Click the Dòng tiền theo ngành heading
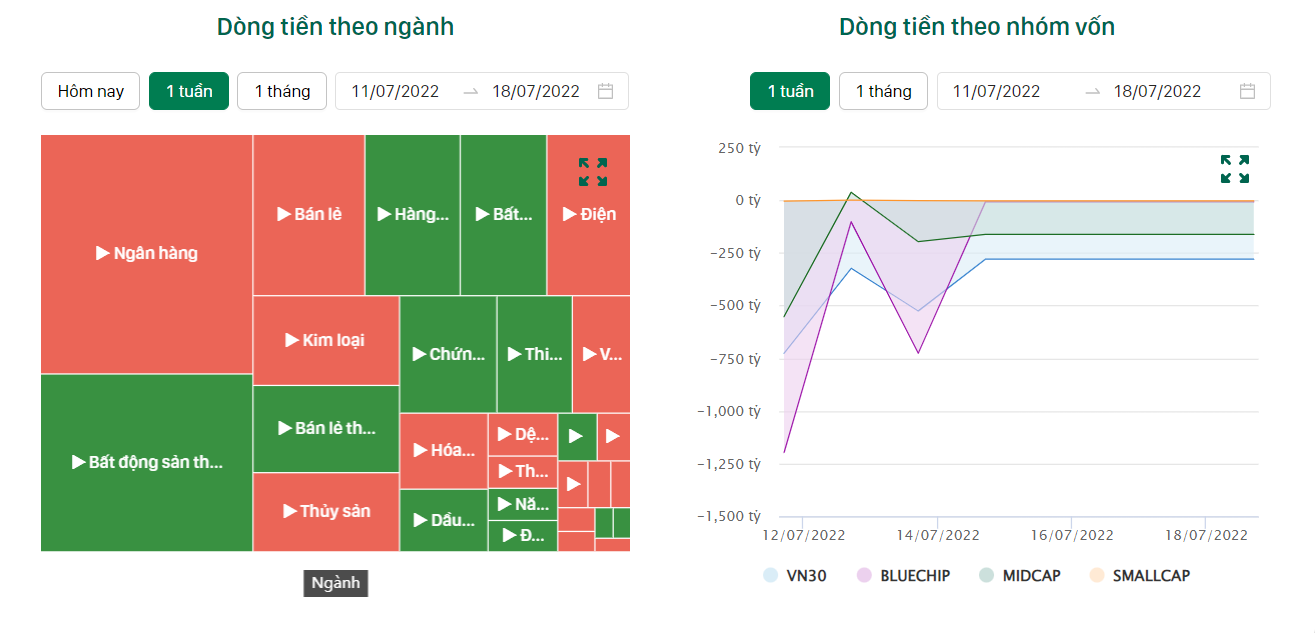The width and height of the screenshot is (1315, 633). pyautogui.click(x=336, y=27)
